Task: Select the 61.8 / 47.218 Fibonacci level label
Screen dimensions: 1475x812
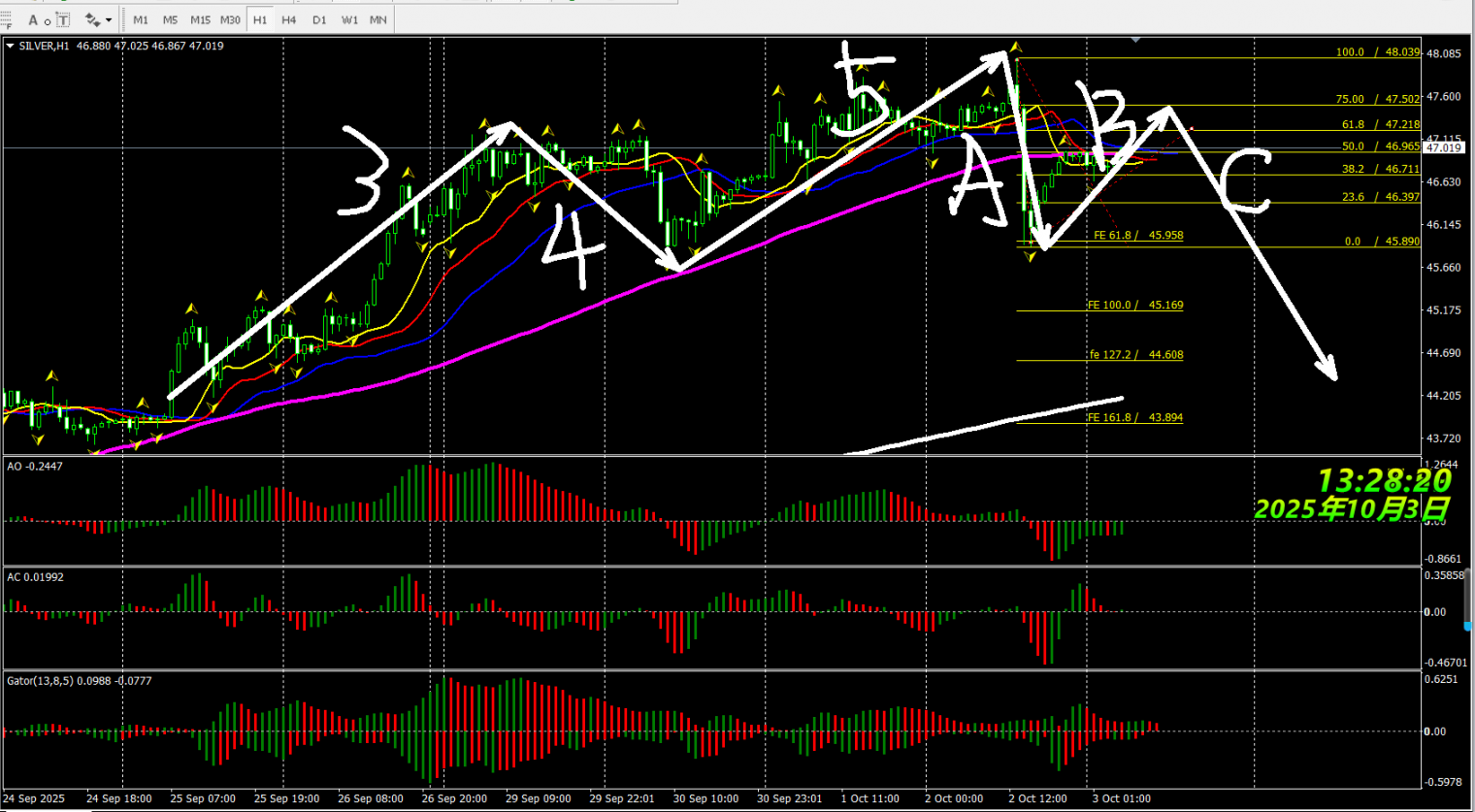Action: click(x=1380, y=124)
